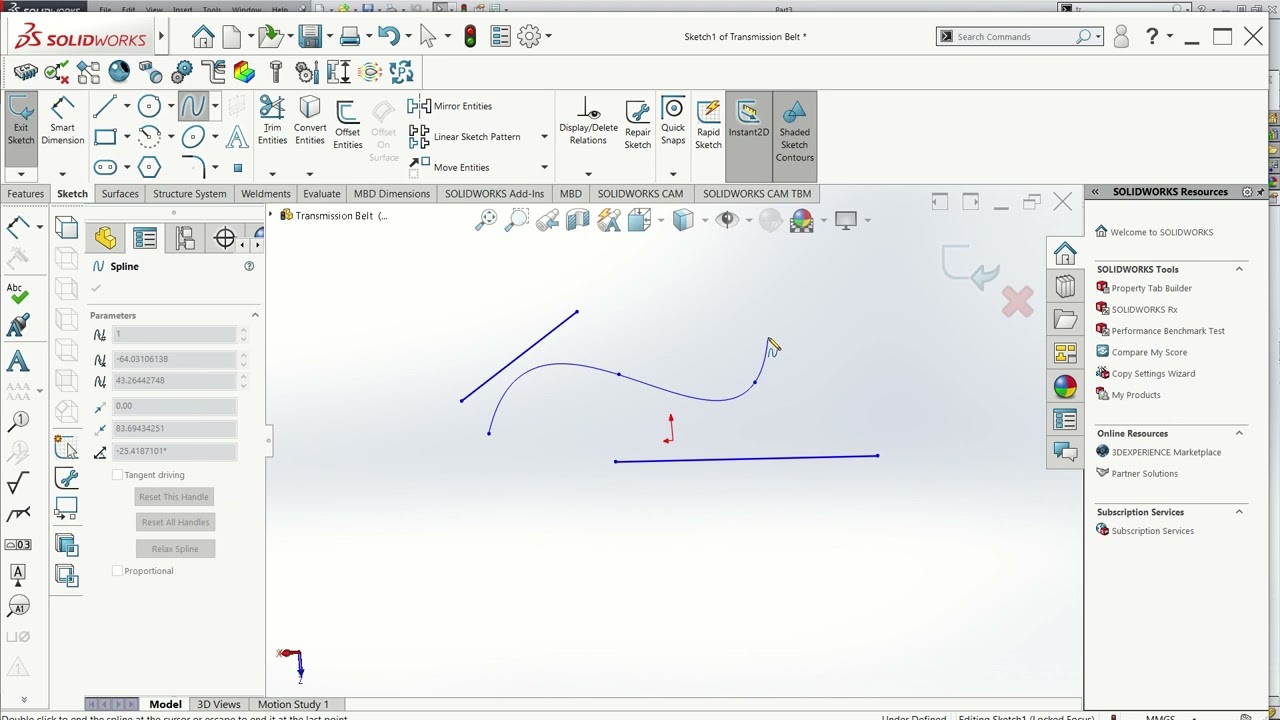Open Performance Benchmark Test link
The width and height of the screenshot is (1280, 720).
point(1167,331)
